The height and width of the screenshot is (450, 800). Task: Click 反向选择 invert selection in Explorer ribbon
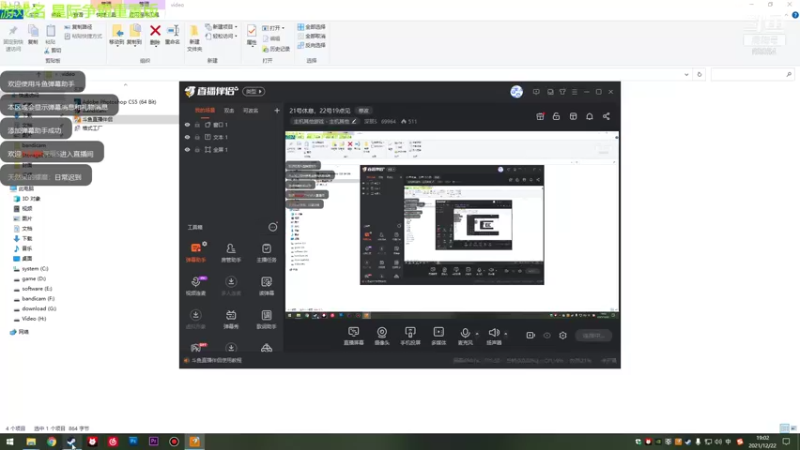[311, 45]
